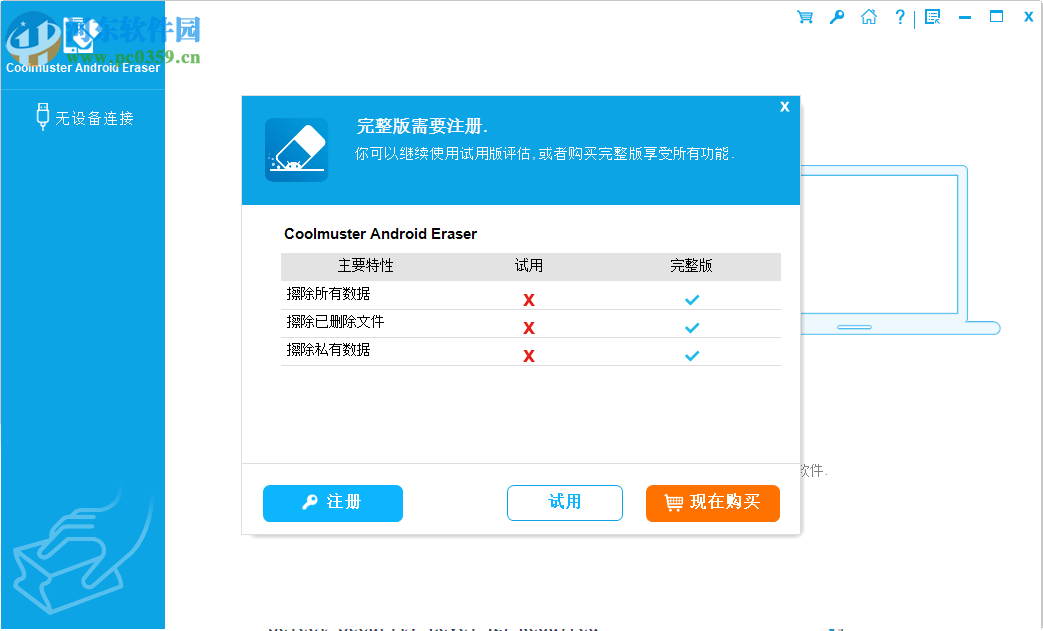The image size is (1043, 631).
Task: Click the feedback log icon in the title bar
Action: click(x=932, y=17)
